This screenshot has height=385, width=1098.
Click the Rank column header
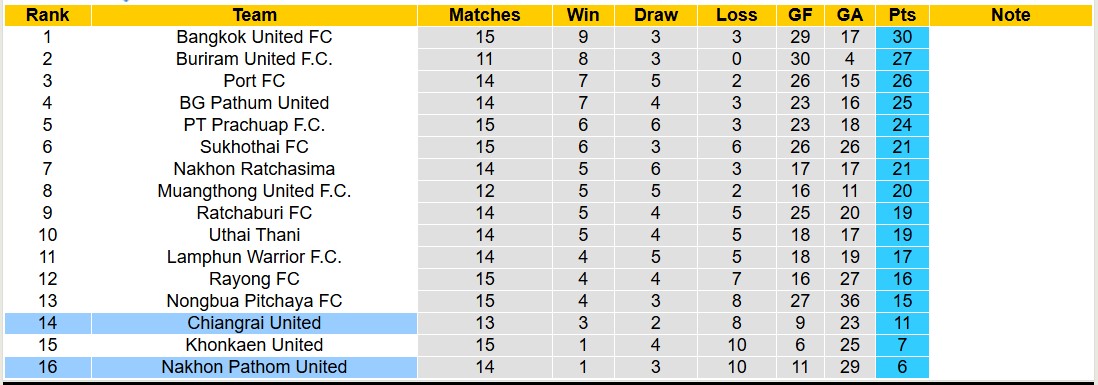pos(48,15)
